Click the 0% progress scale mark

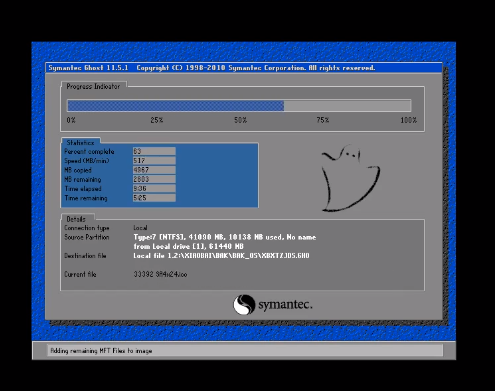(x=71, y=120)
